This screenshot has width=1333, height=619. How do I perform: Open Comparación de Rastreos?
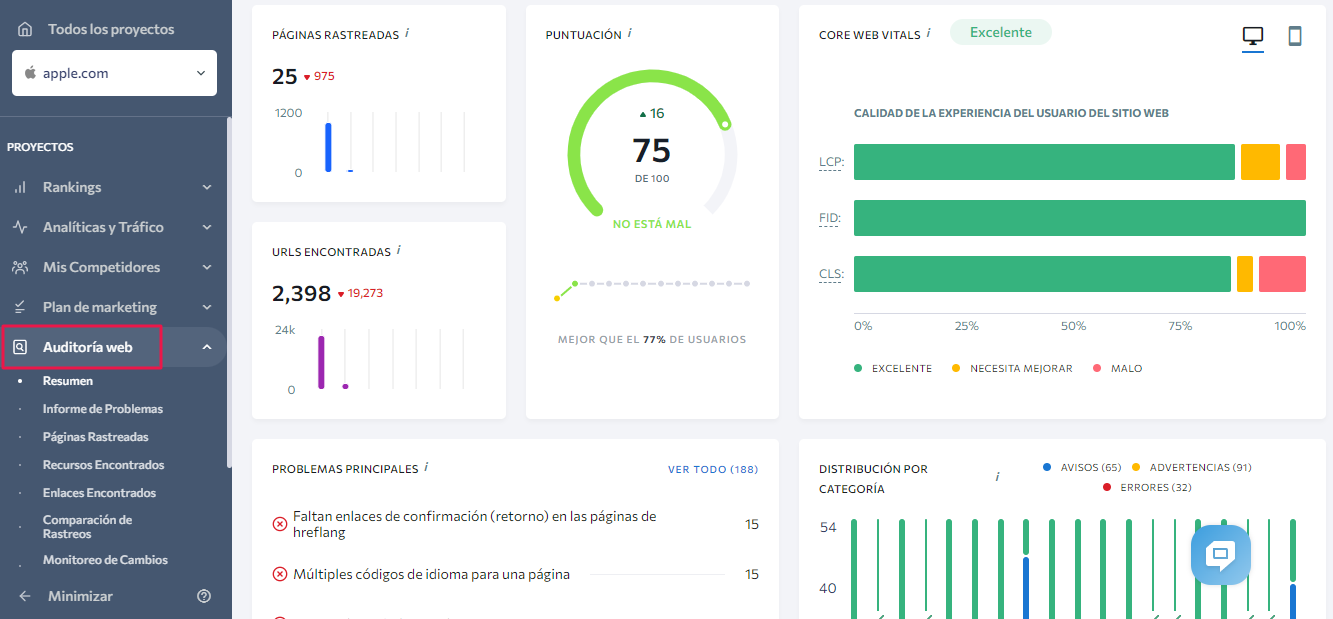point(87,526)
